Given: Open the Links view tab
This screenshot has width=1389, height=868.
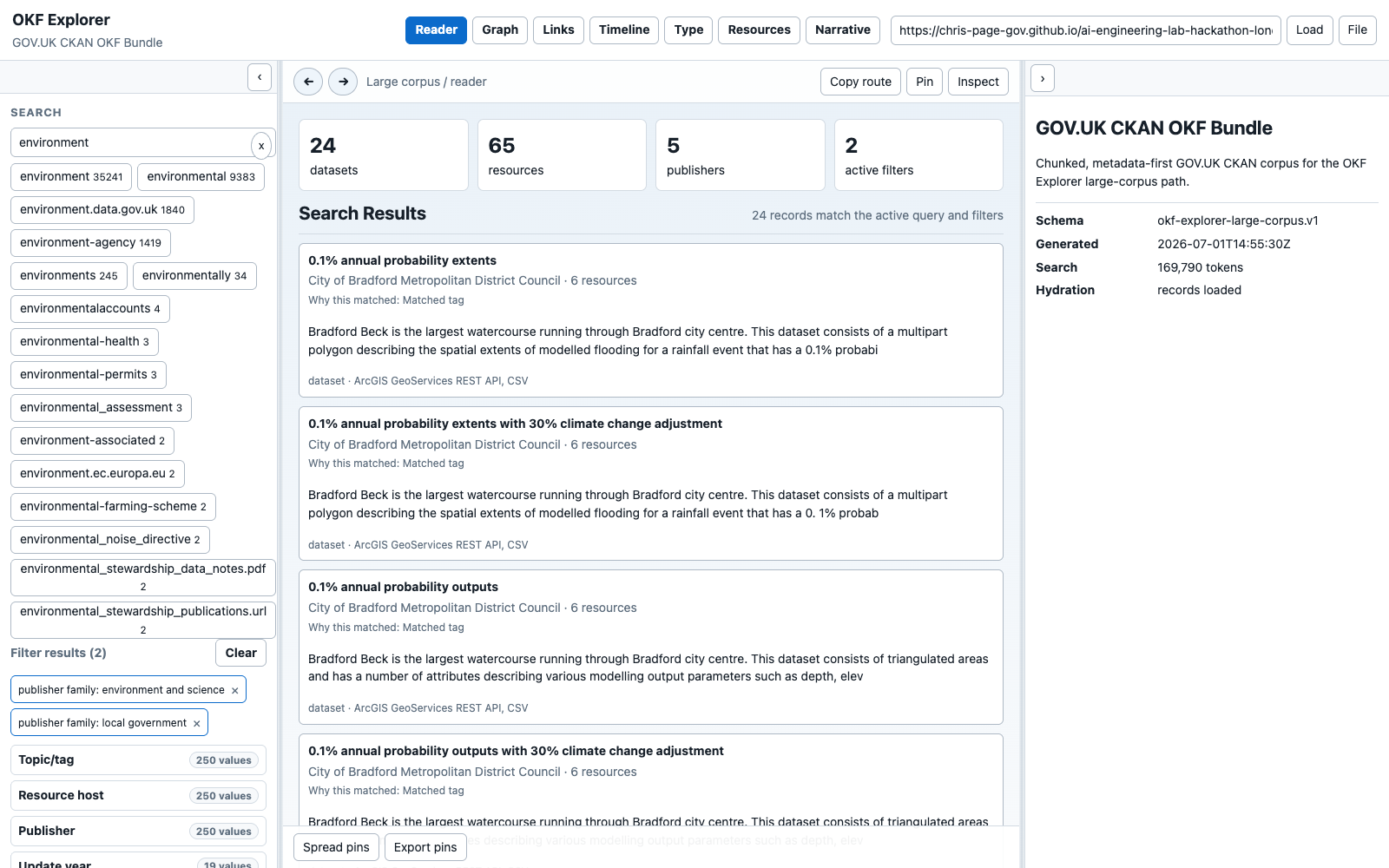Looking at the screenshot, I should (558, 30).
